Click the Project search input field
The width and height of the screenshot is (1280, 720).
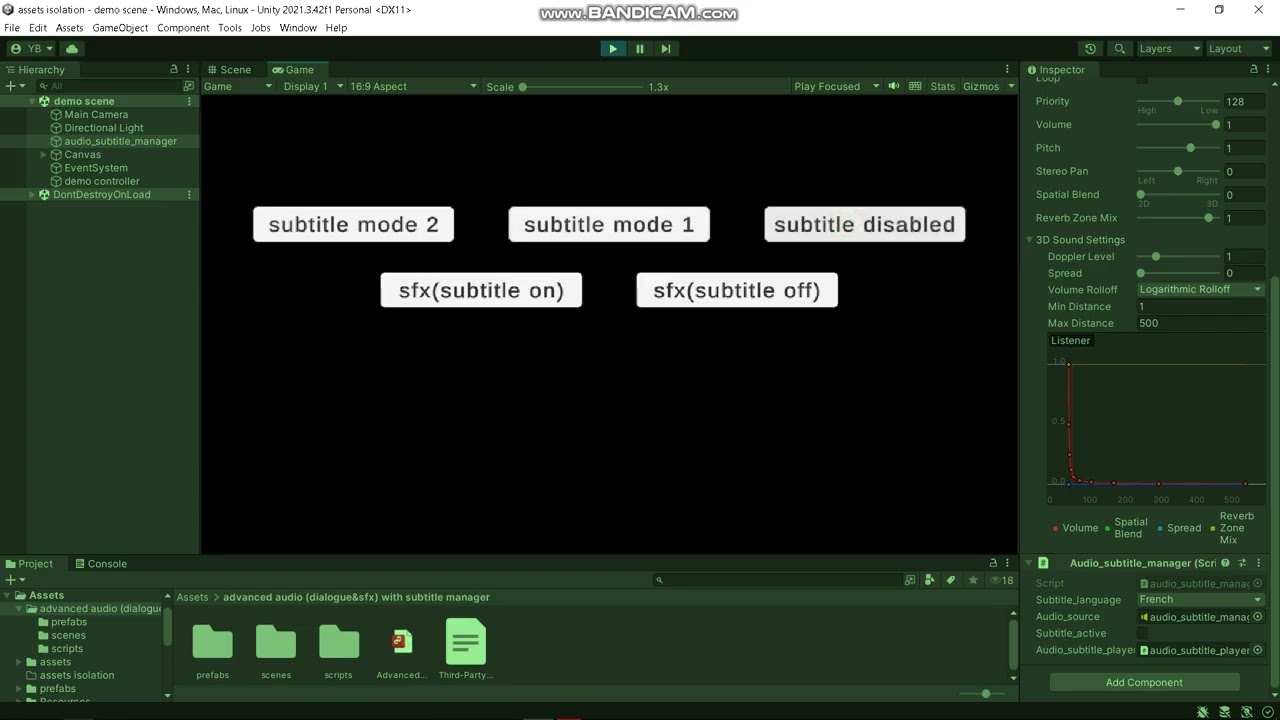[778, 580]
